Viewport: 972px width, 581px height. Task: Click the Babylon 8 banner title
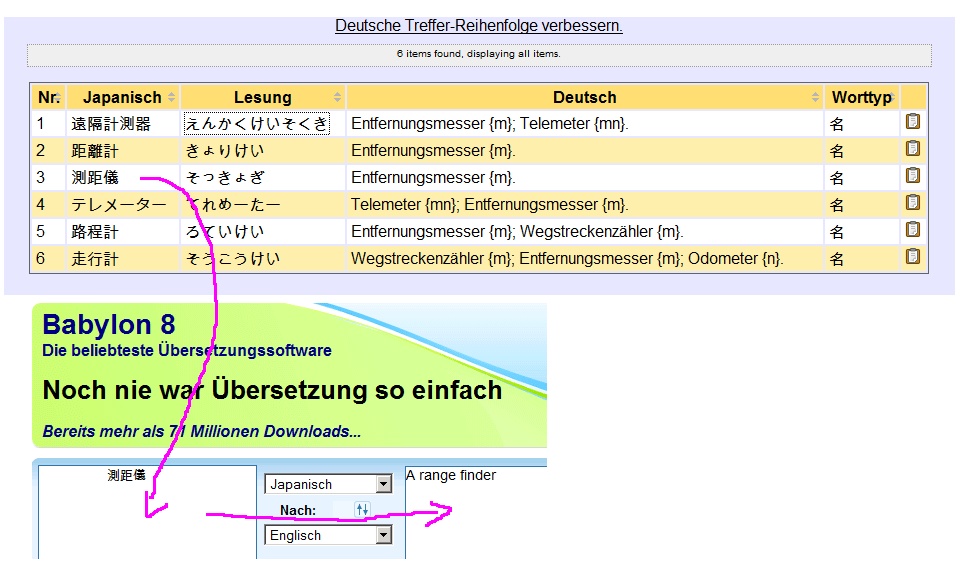point(108,324)
